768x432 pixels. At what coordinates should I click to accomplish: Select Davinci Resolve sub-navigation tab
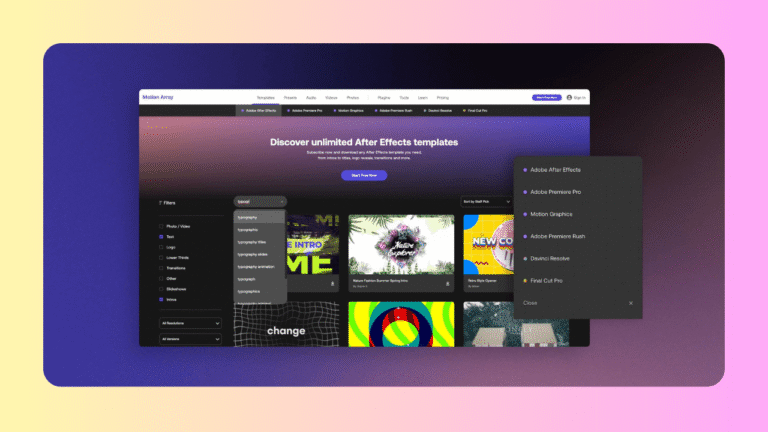click(x=438, y=111)
